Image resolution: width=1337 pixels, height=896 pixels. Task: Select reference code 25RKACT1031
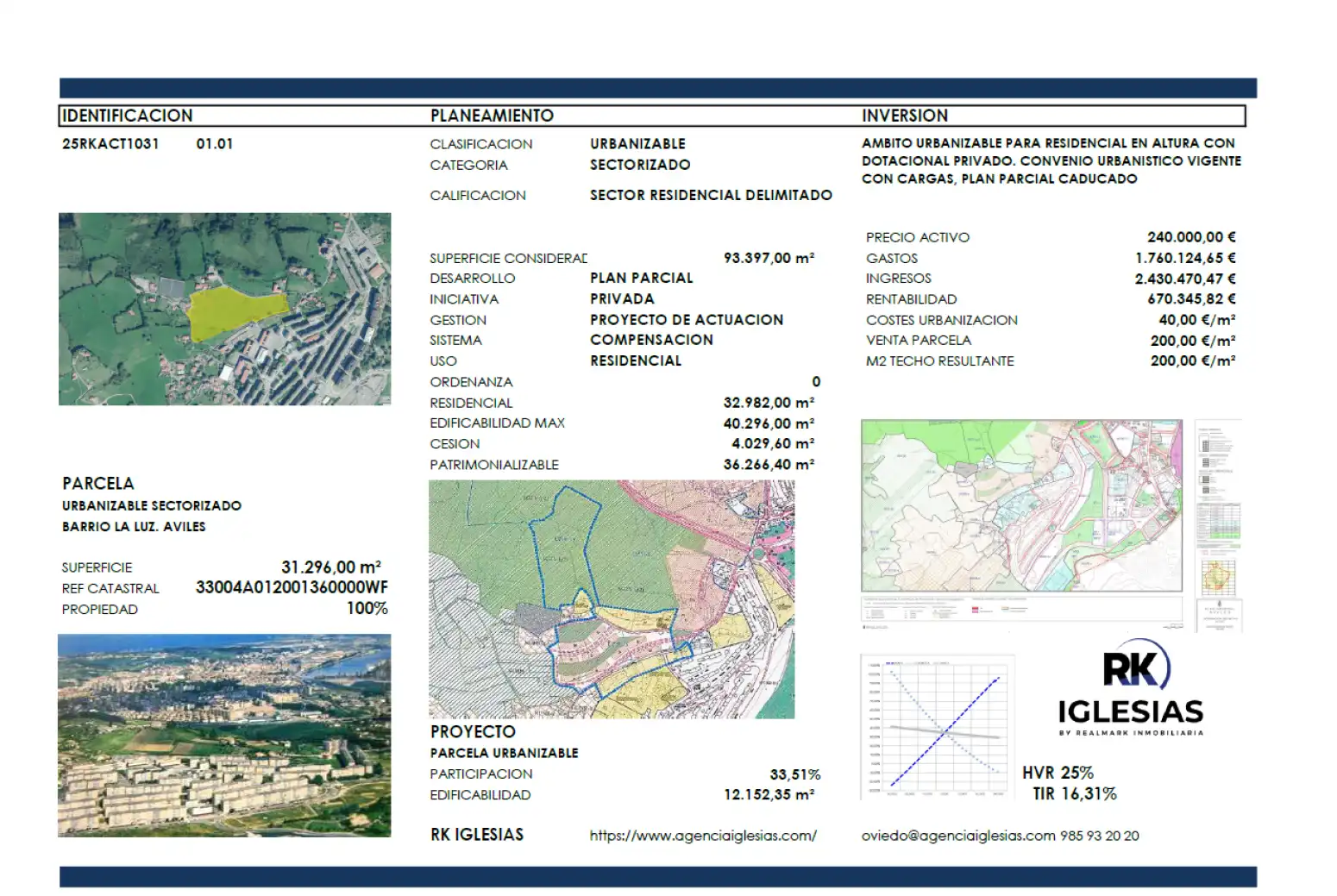110,144
